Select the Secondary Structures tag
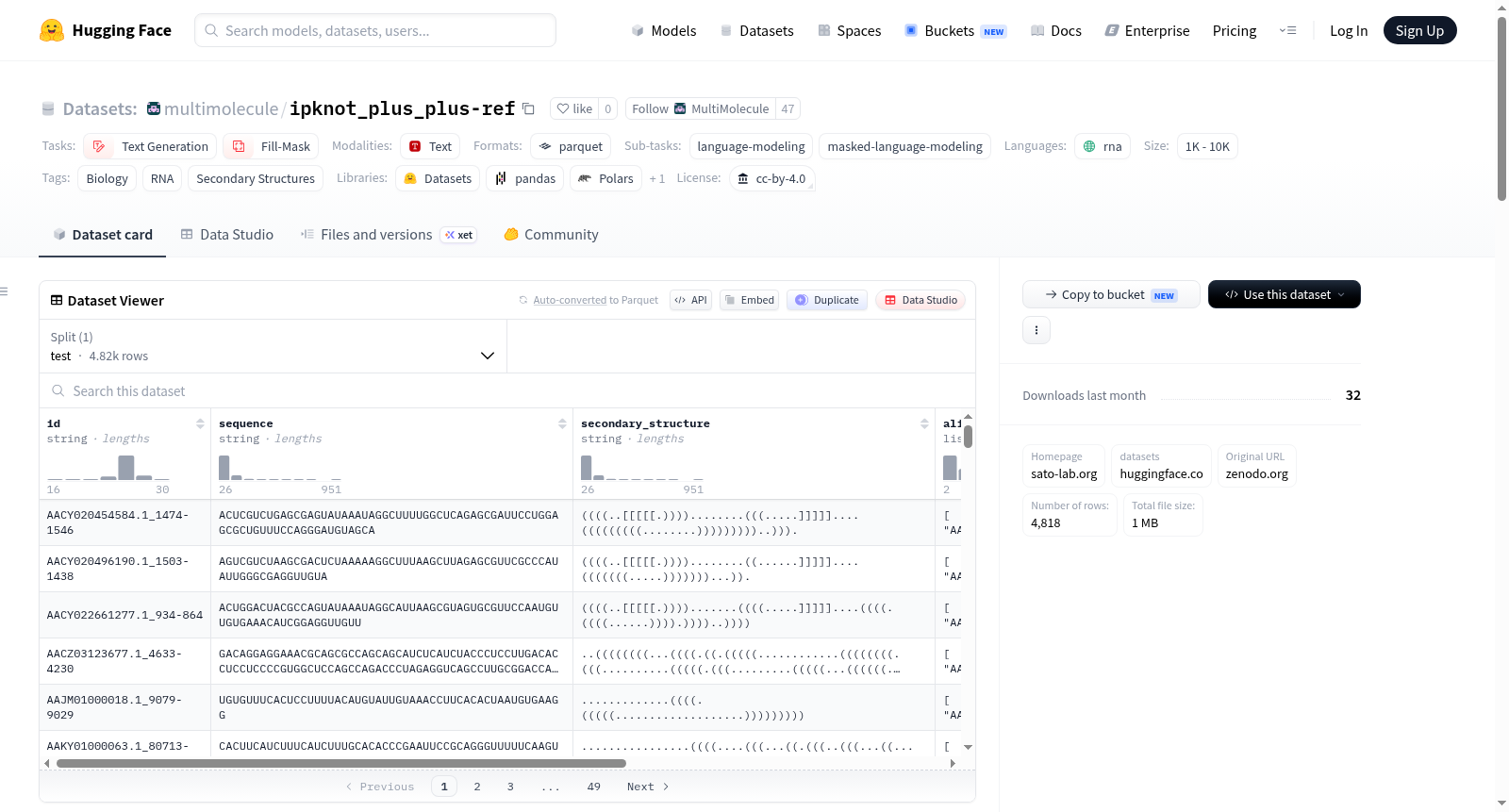 (256, 178)
